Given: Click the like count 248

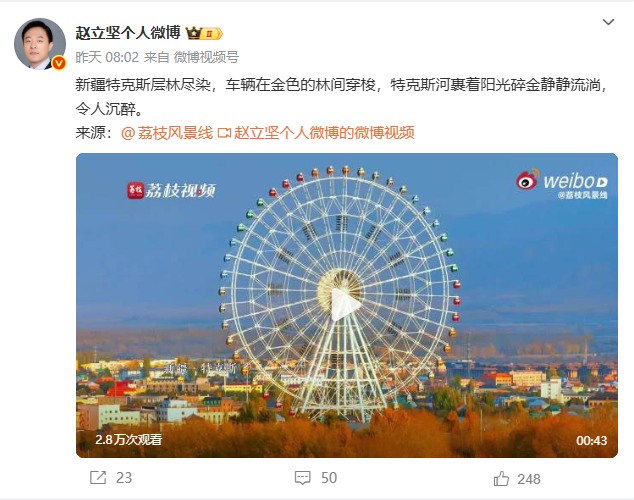Looking at the screenshot, I should (x=529, y=479).
